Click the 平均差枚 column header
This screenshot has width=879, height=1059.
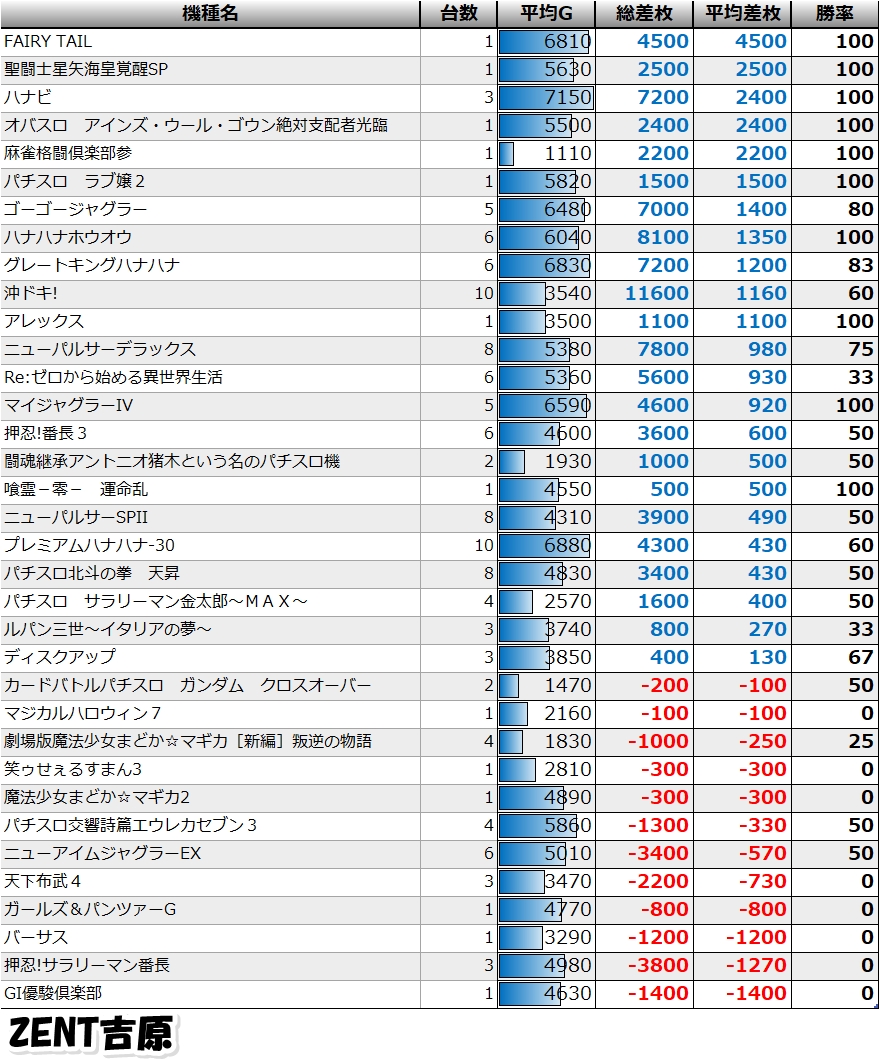[743, 14]
